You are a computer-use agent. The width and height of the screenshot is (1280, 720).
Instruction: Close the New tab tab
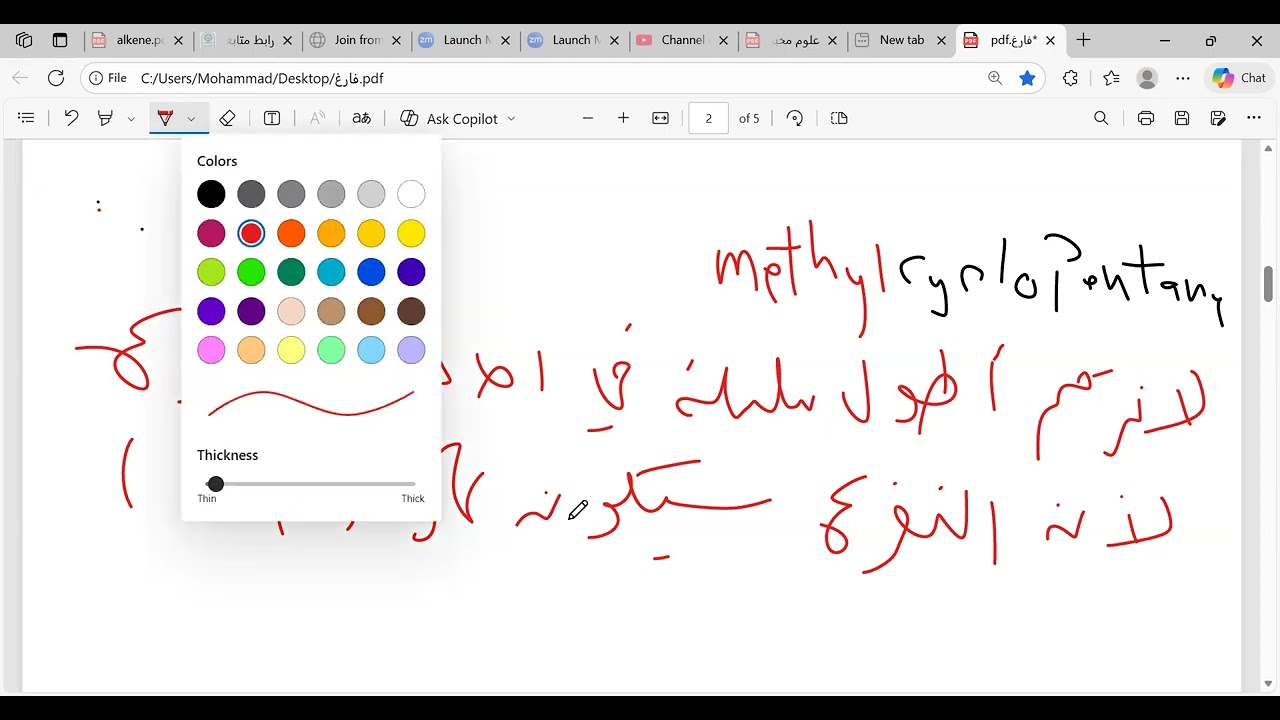(941, 41)
